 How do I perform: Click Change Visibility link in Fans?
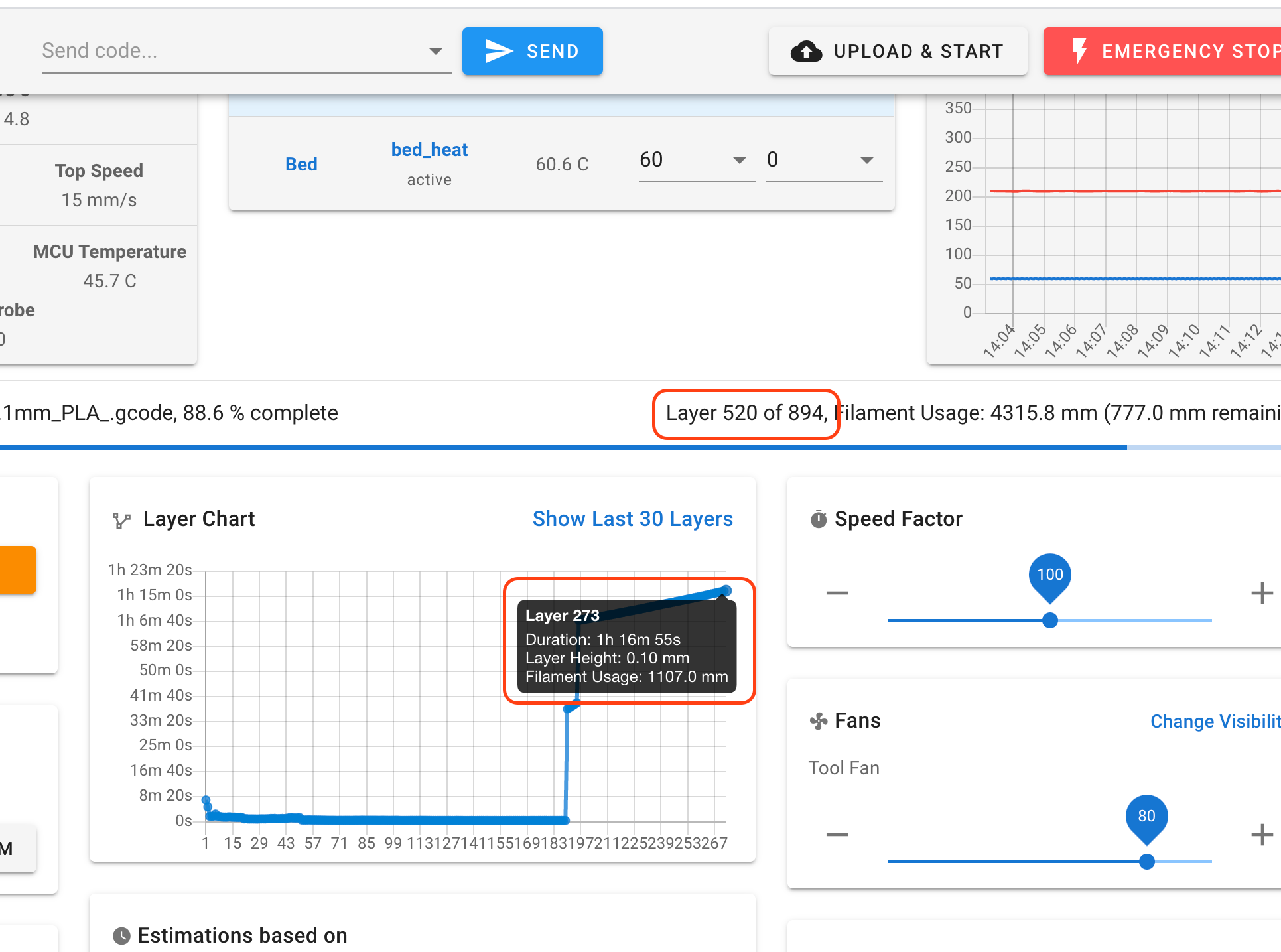pyautogui.click(x=1215, y=721)
